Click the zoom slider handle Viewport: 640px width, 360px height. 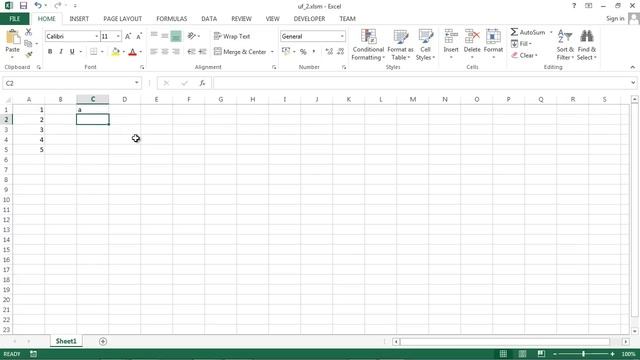(583, 354)
